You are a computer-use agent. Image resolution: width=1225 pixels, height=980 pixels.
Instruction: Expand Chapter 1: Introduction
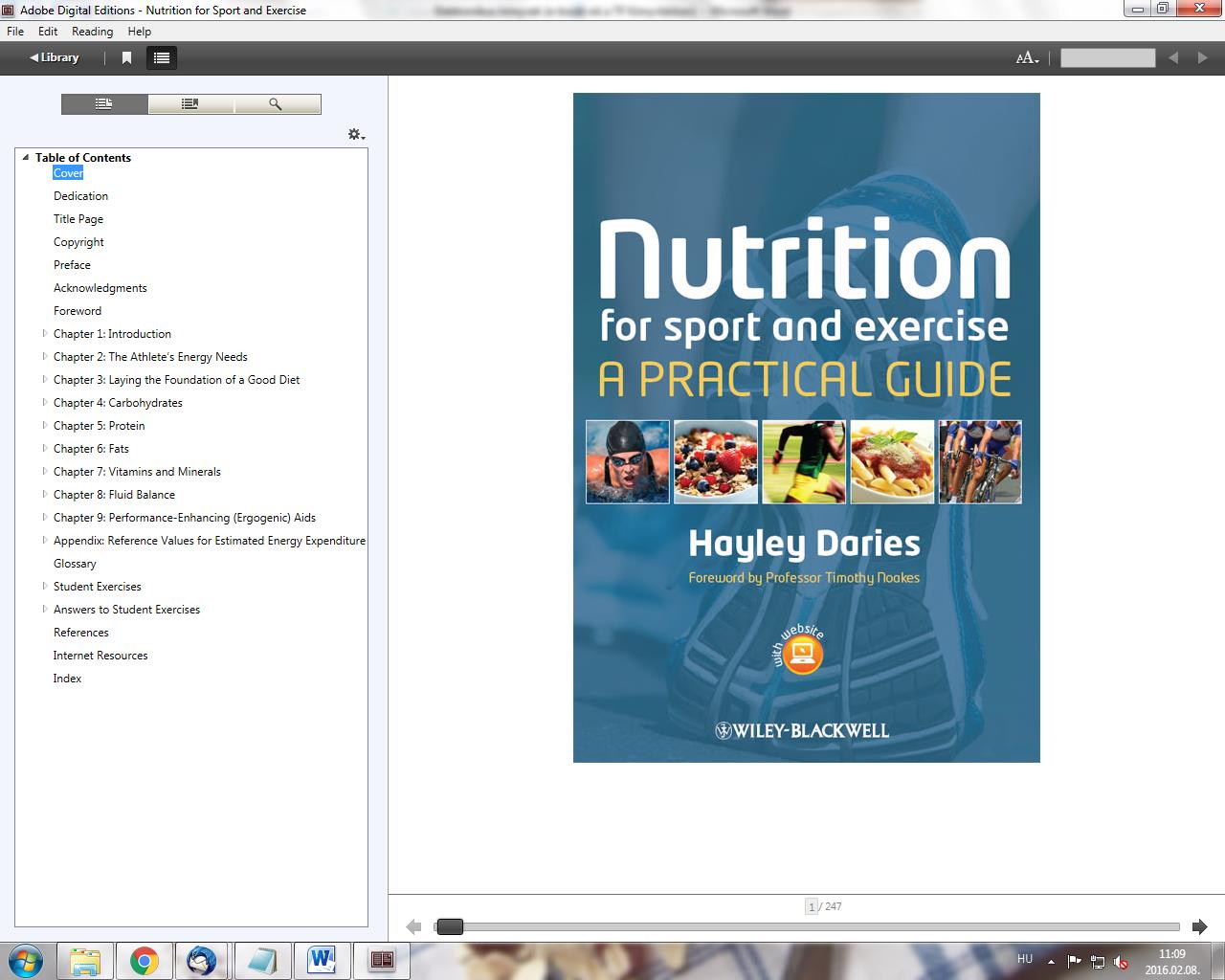pyautogui.click(x=44, y=334)
